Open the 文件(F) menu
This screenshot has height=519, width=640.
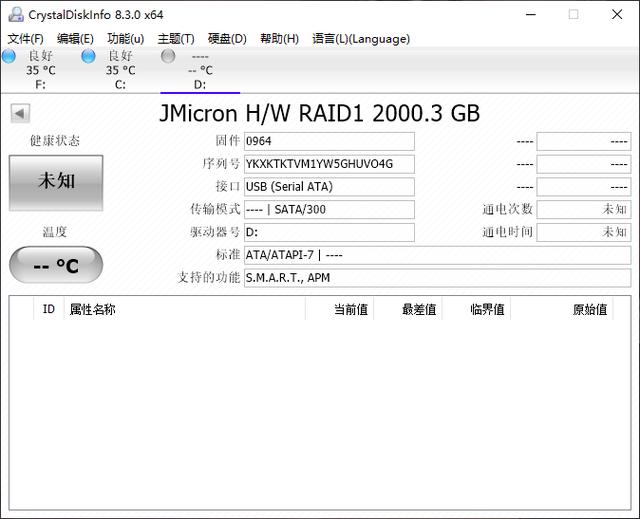(25, 39)
